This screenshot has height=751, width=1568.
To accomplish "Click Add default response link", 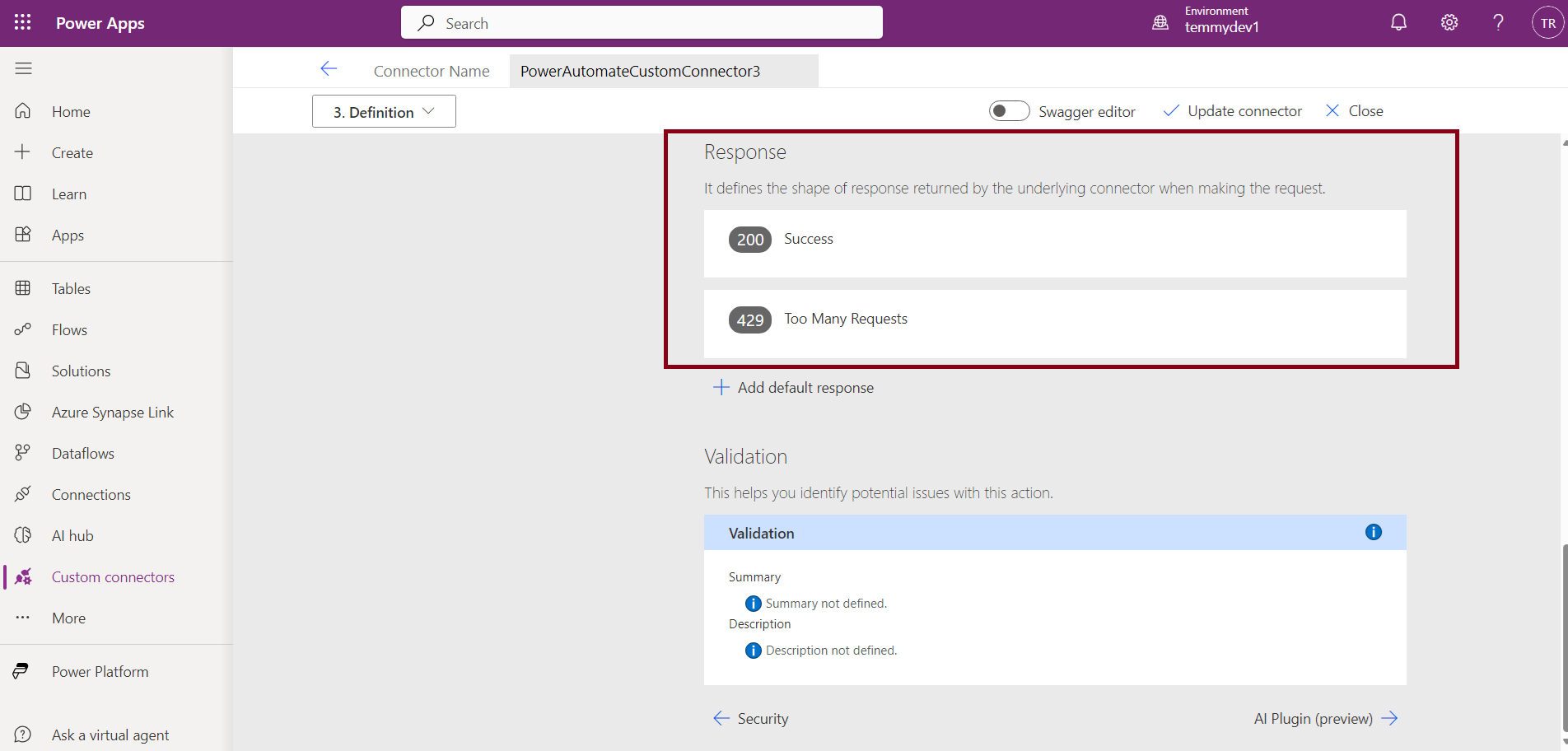I will (793, 387).
